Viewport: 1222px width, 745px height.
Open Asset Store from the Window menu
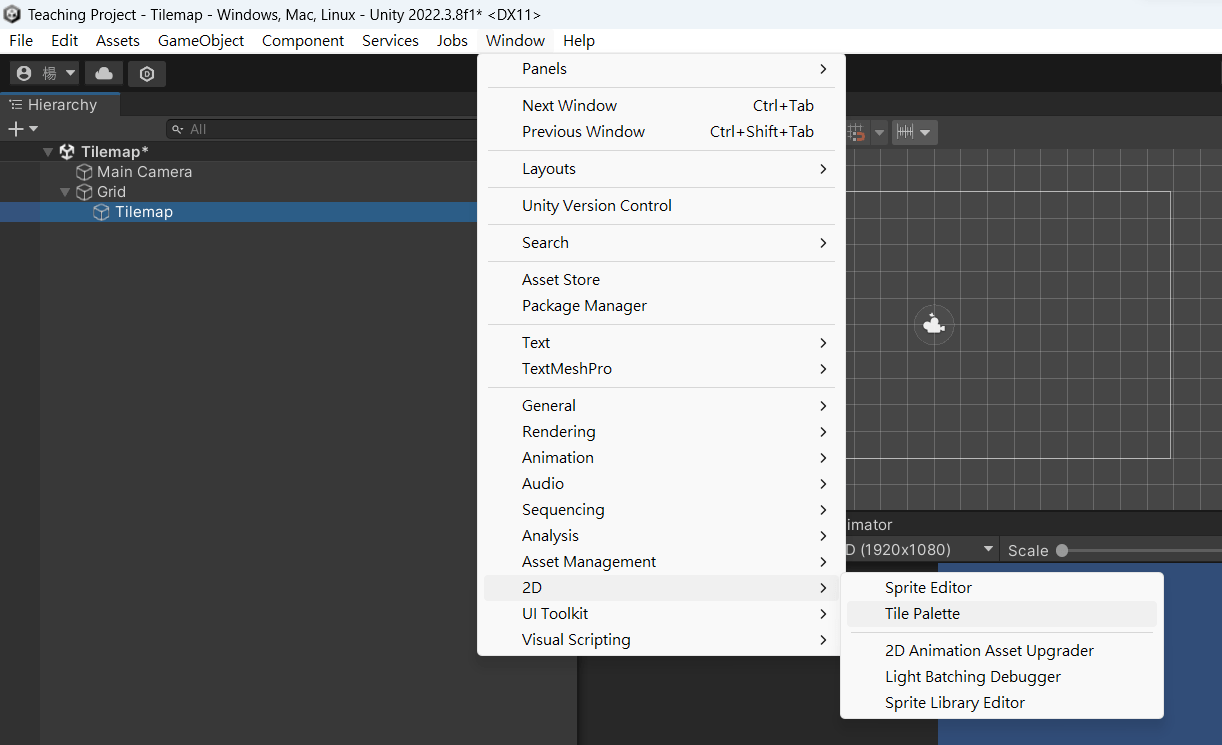coord(662,280)
